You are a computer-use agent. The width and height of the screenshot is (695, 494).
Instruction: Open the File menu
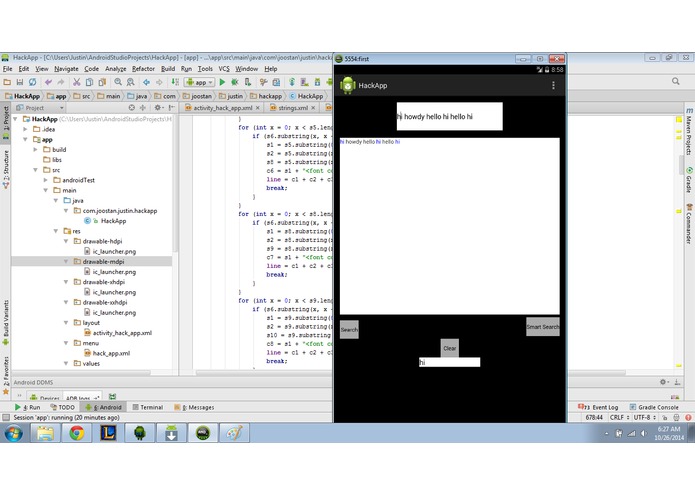(x=8, y=69)
